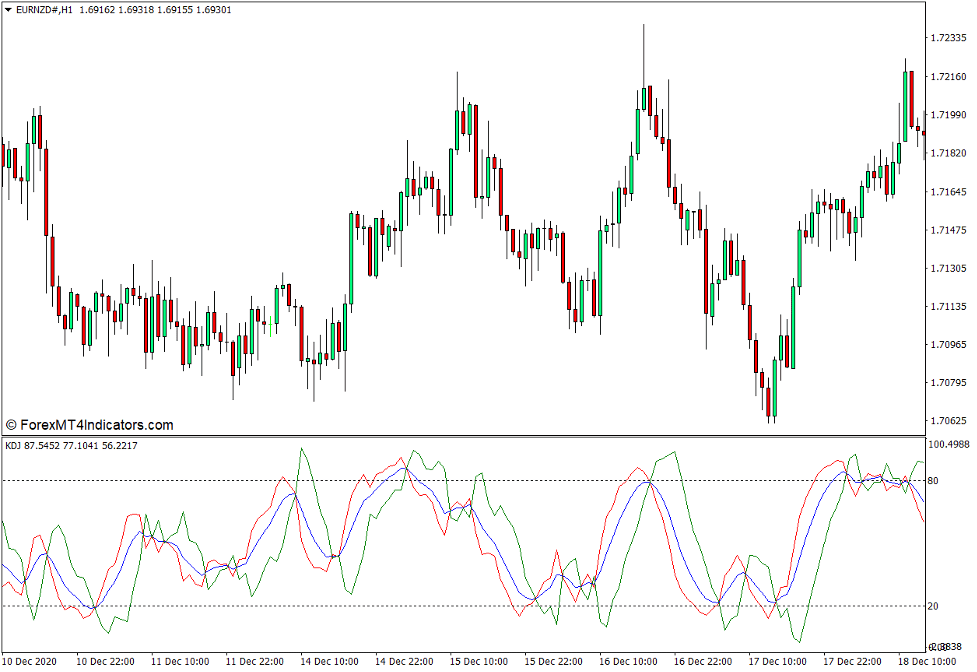Screen dimensions: 977x672
Task: Select the 1.71475 price level on axis
Action: coord(949,230)
